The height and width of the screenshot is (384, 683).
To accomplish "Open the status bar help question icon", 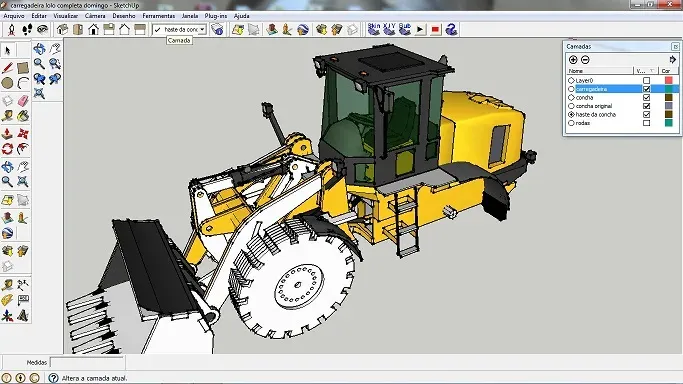I will click(53, 378).
